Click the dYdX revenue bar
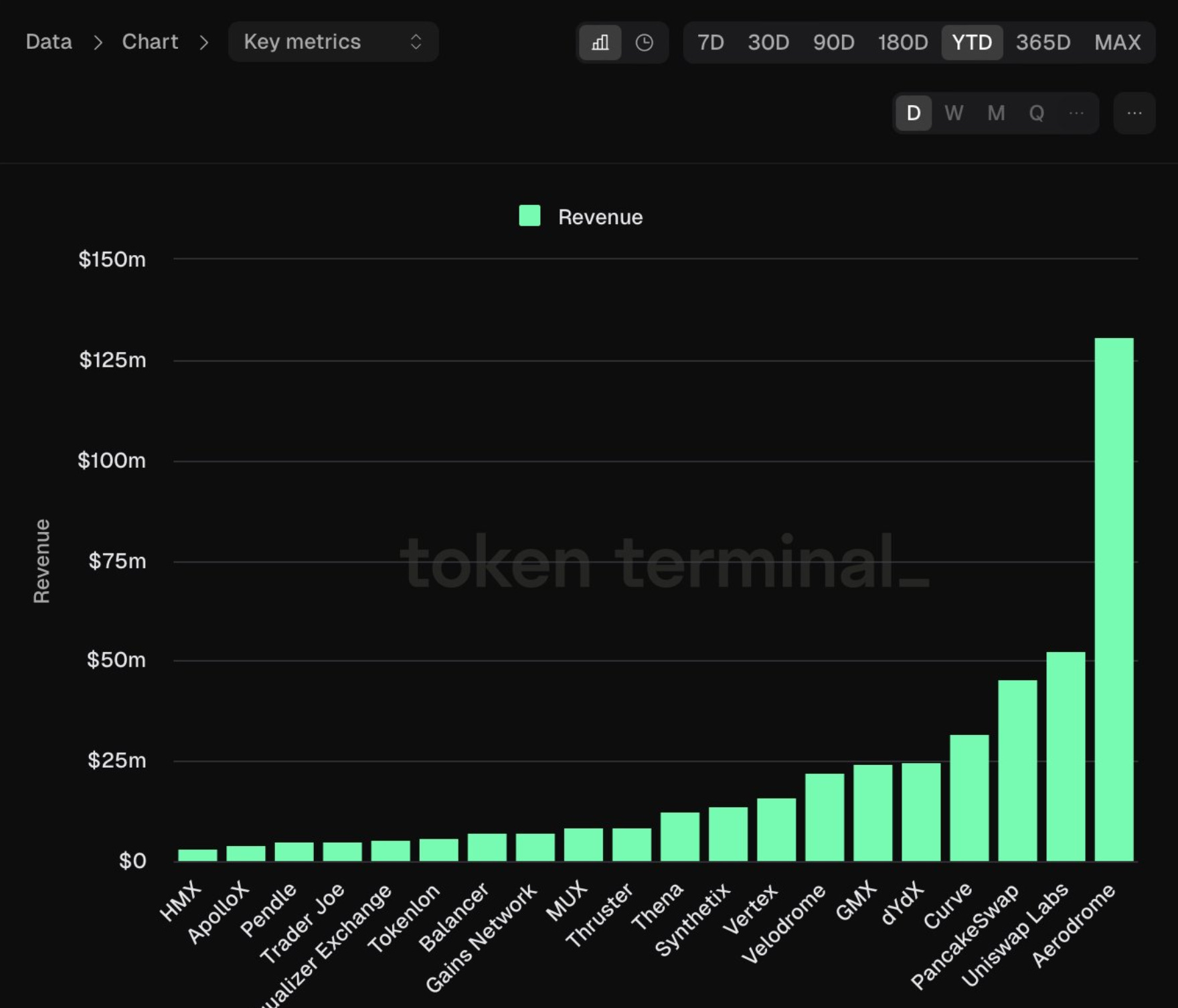Viewport: 1178px width, 1008px height. click(921, 812)
